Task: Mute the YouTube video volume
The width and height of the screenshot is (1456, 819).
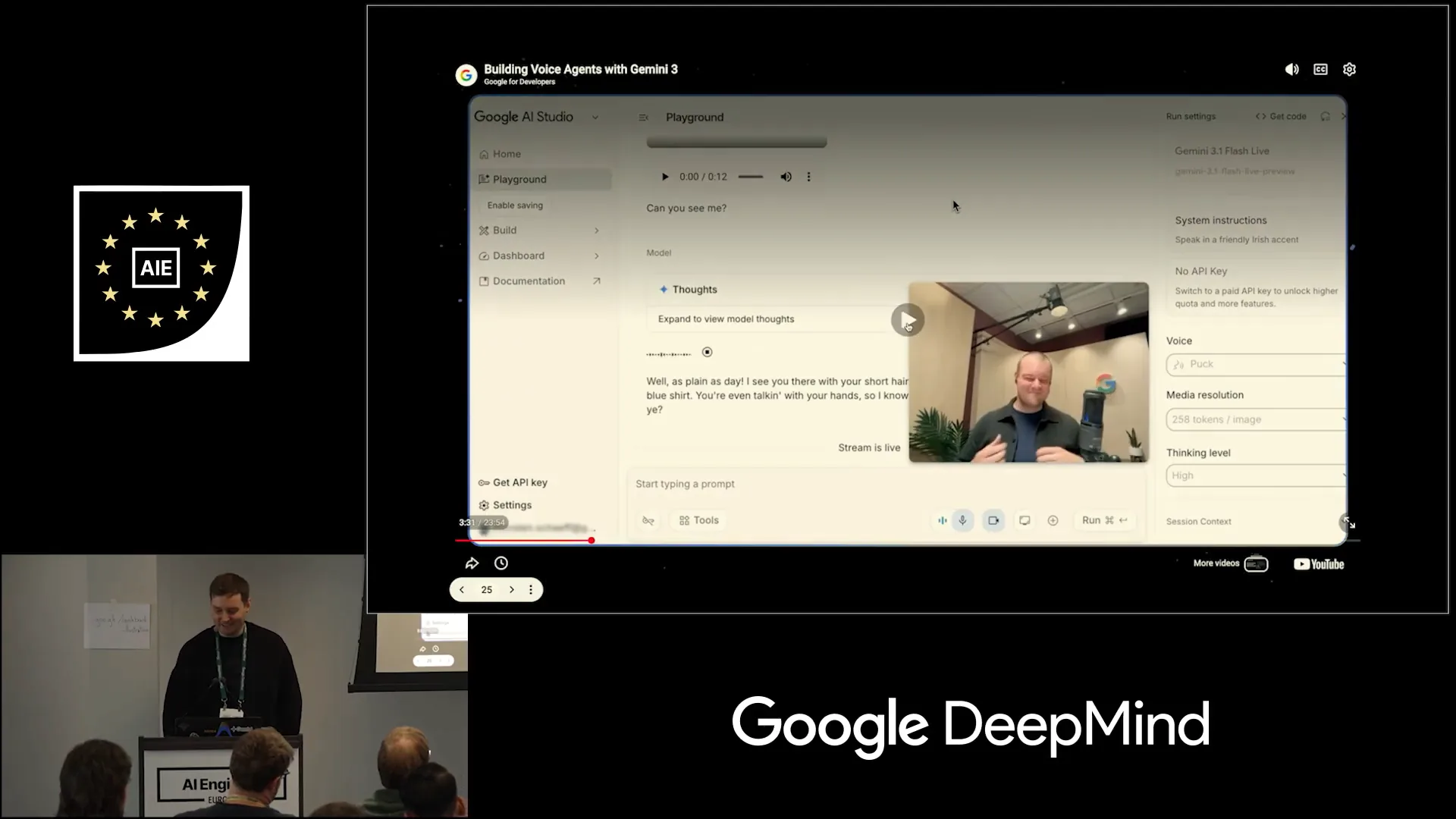Action: pos(1291,69)
